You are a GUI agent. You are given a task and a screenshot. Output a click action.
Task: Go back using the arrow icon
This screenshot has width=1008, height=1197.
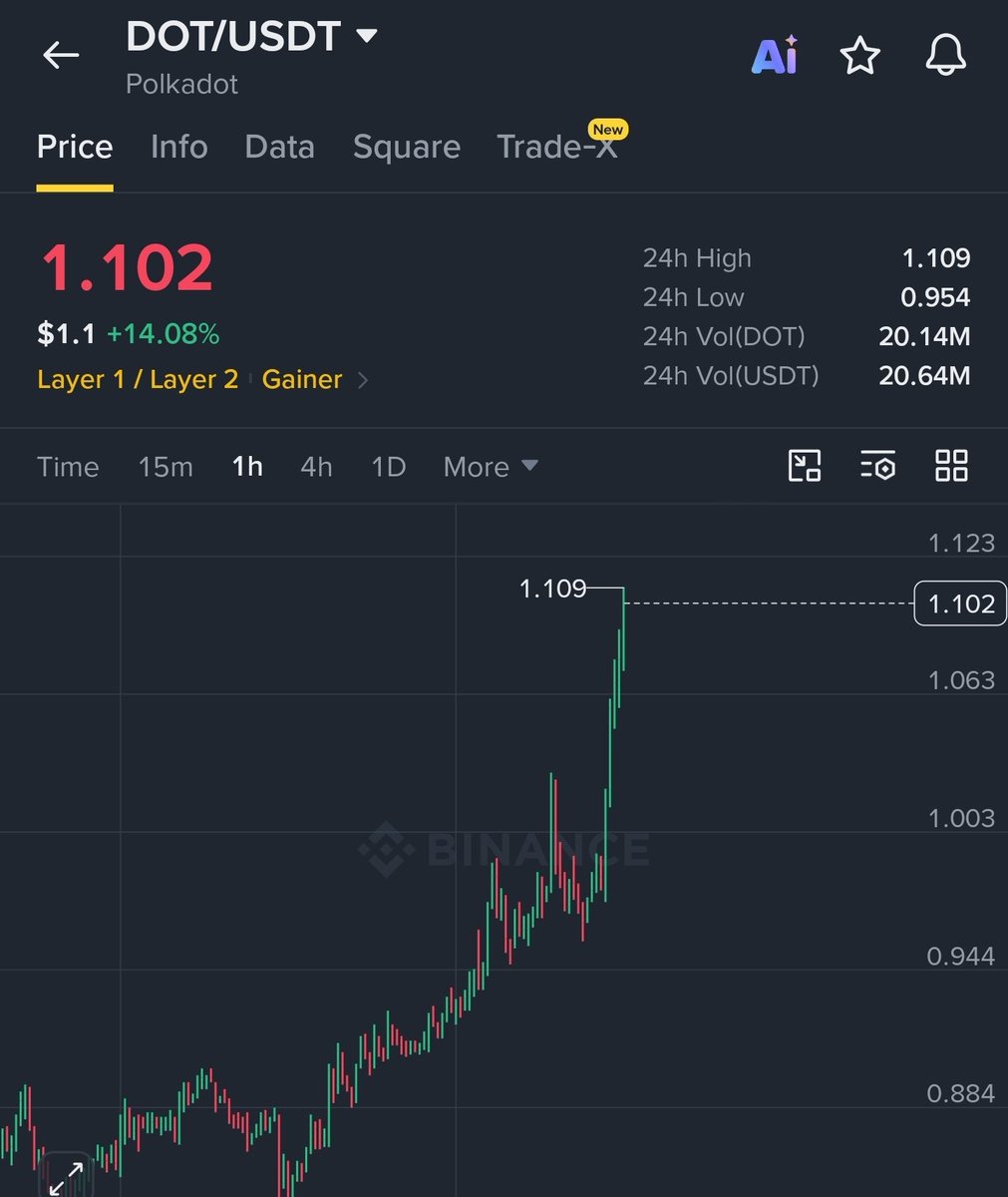point(61,56)
